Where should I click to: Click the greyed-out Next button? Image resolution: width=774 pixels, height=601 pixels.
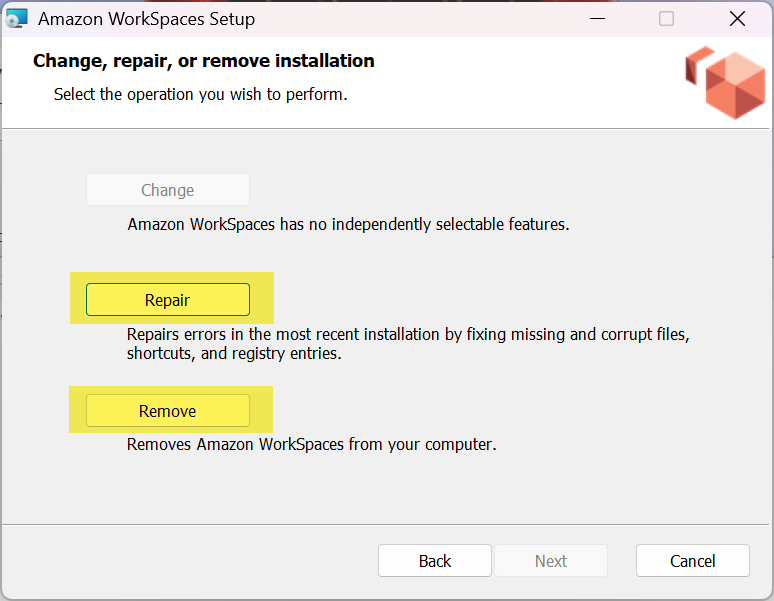click(550, 561)
